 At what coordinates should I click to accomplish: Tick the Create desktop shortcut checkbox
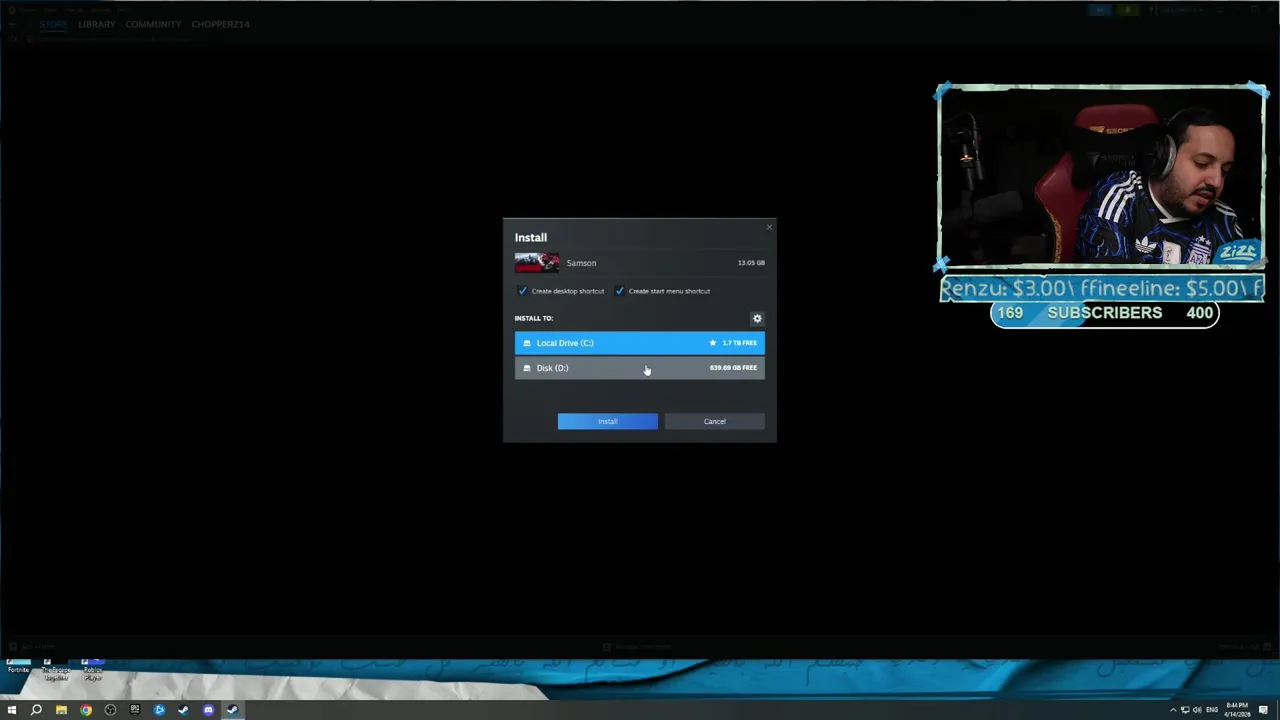522,291
